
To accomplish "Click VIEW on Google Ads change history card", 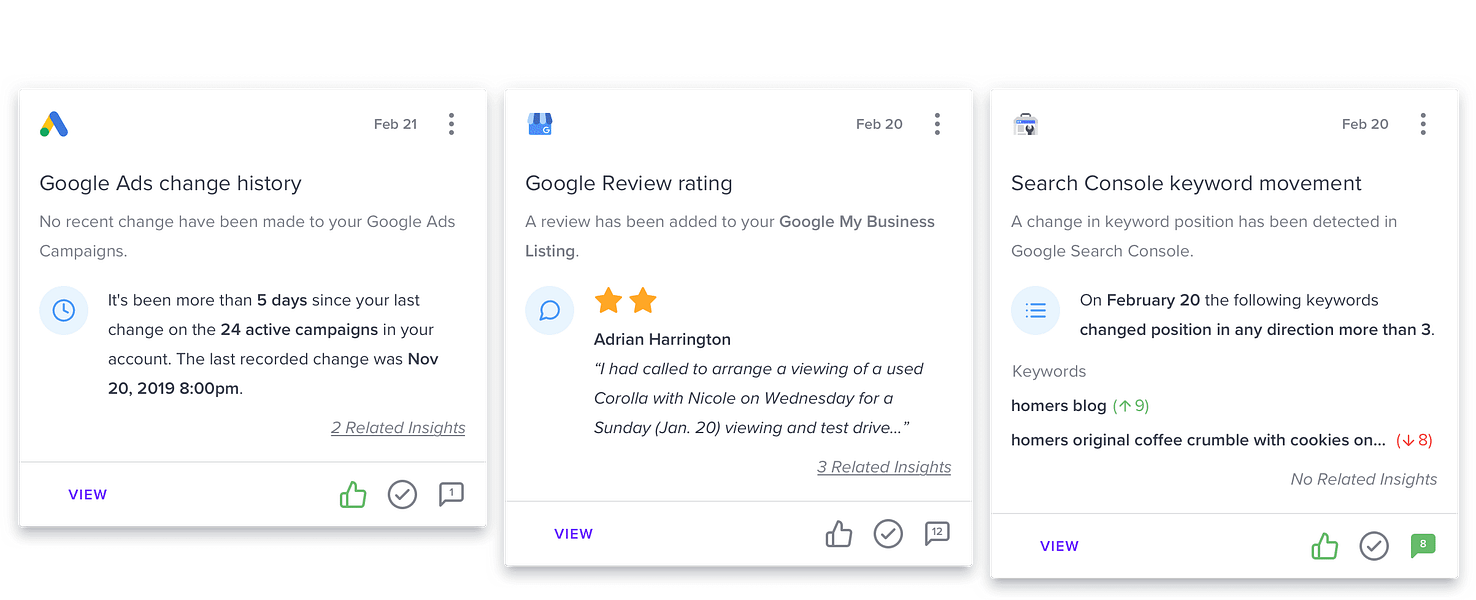I will coord(88,495).
